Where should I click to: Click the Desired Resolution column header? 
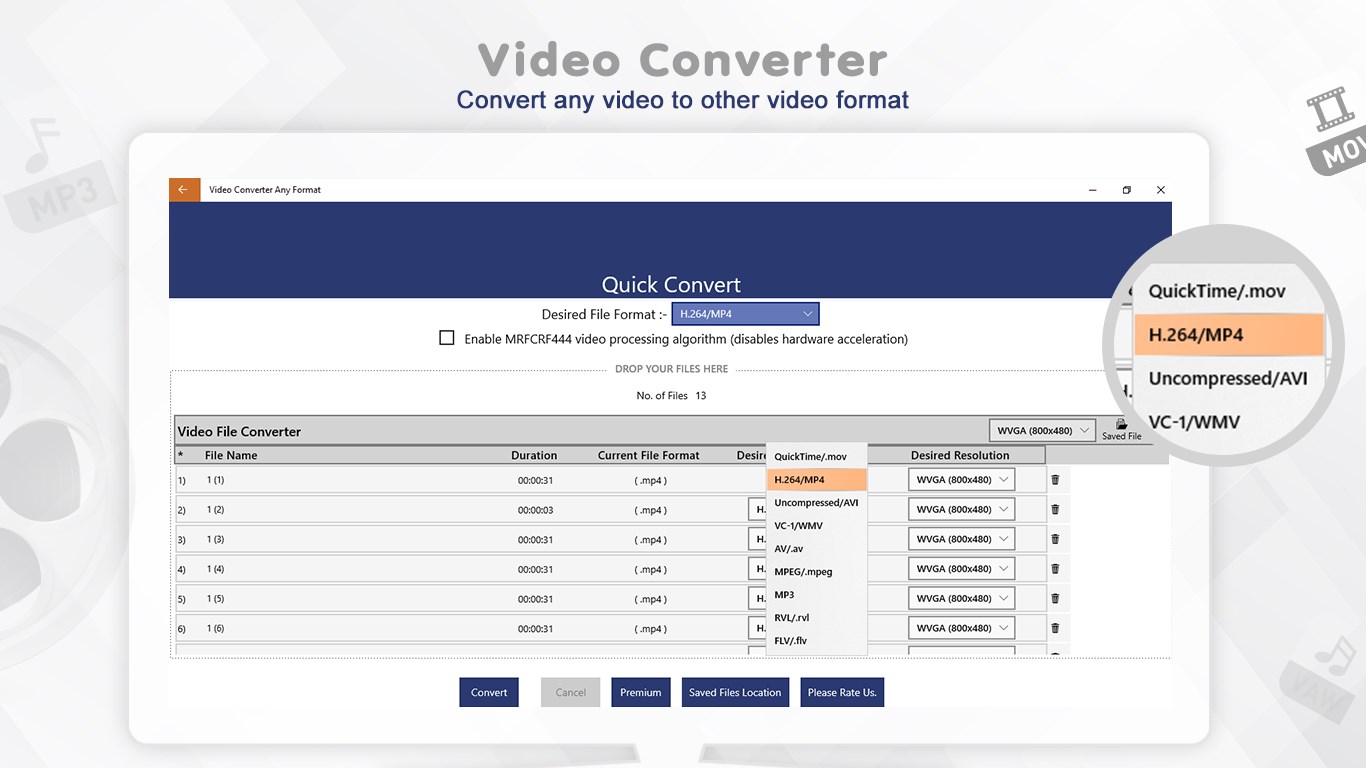[x=960, y=455]
